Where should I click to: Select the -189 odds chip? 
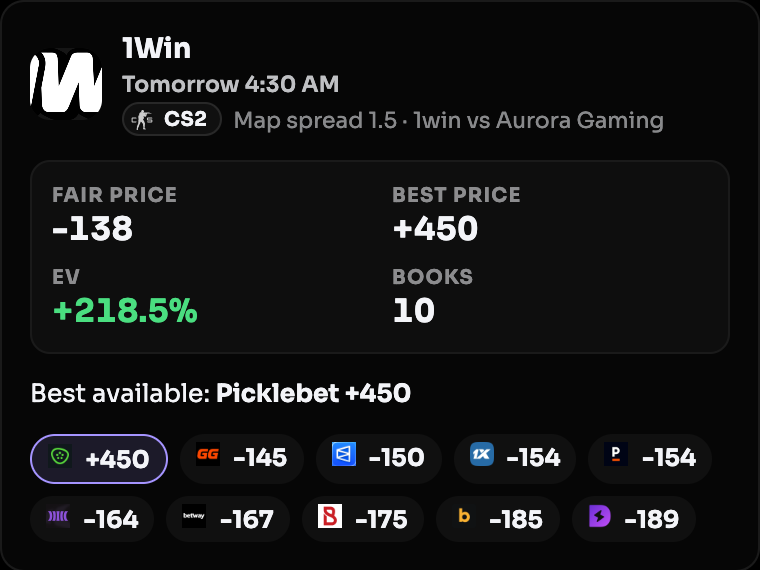tap(634, 519)
